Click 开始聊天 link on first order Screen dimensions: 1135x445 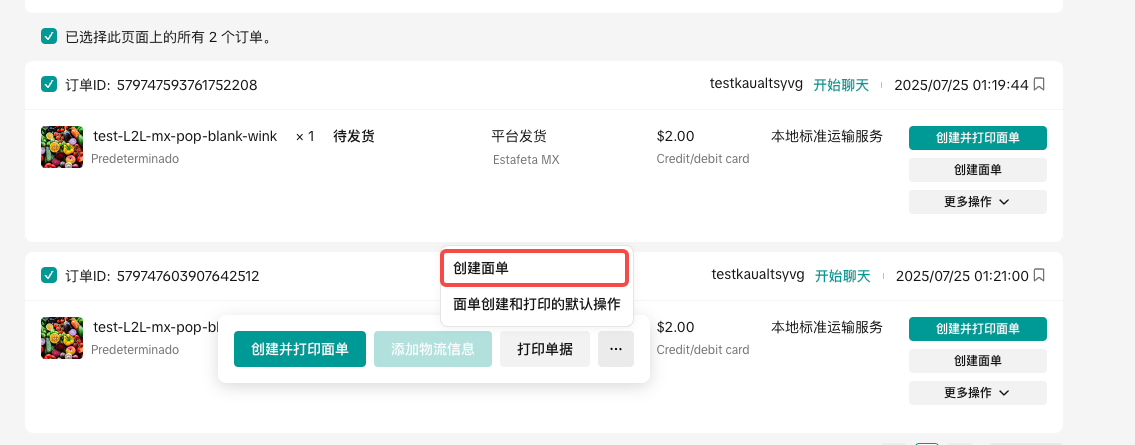[841, 85]
